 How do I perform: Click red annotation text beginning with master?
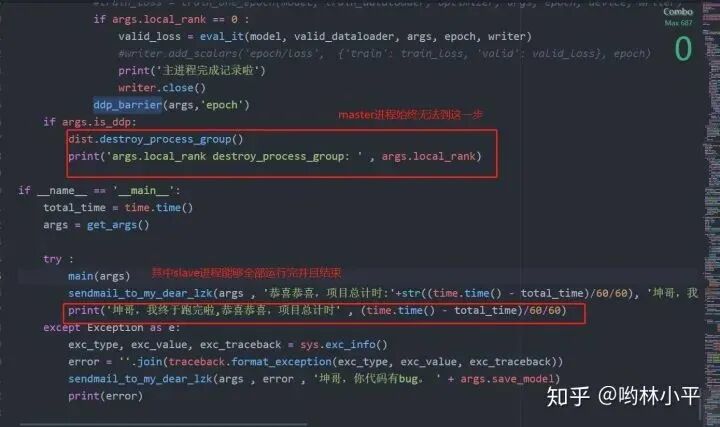[x=411, y=115]
